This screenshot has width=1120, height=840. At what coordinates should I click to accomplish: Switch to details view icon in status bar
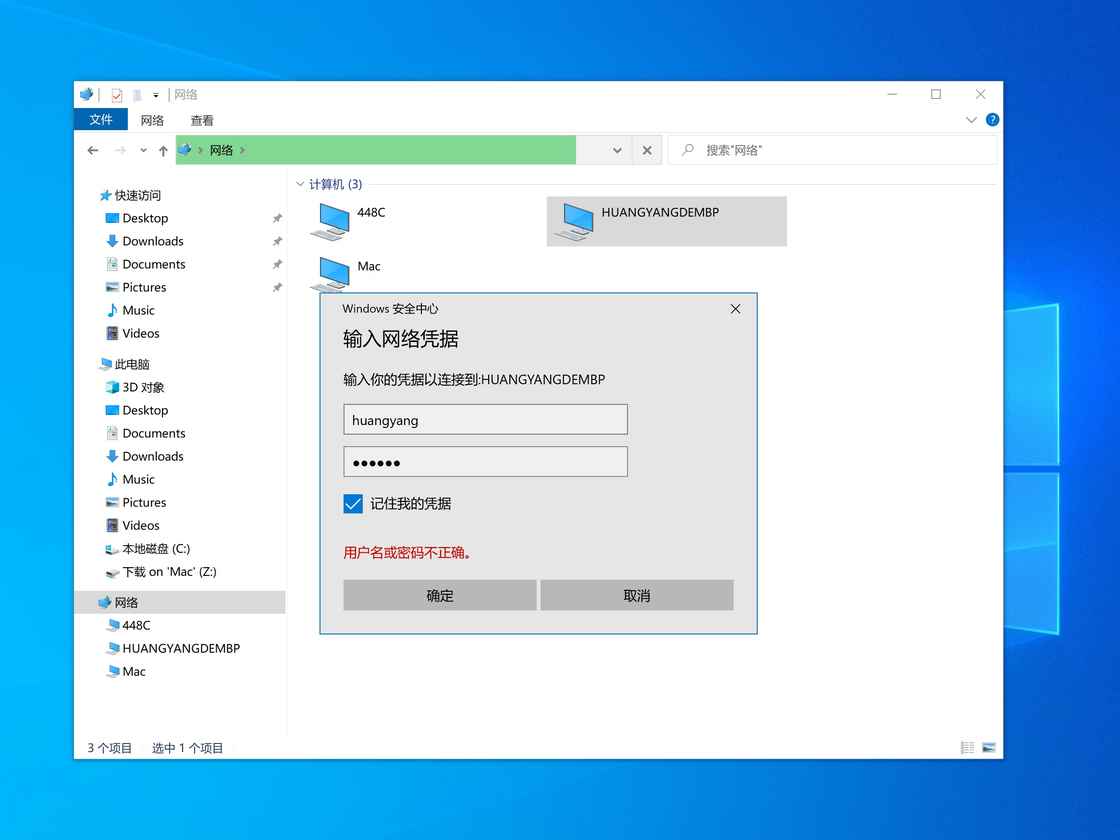click(967, 747)
